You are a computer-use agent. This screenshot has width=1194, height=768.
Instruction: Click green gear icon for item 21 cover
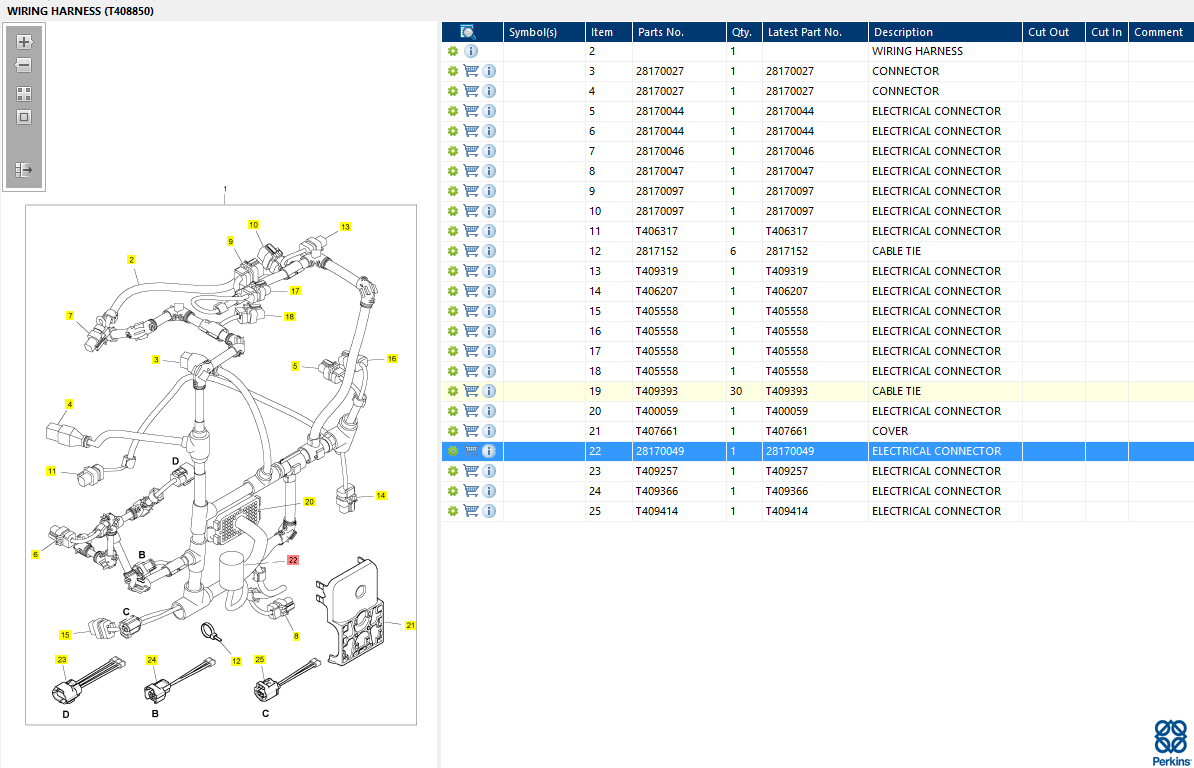click(453, 431)
